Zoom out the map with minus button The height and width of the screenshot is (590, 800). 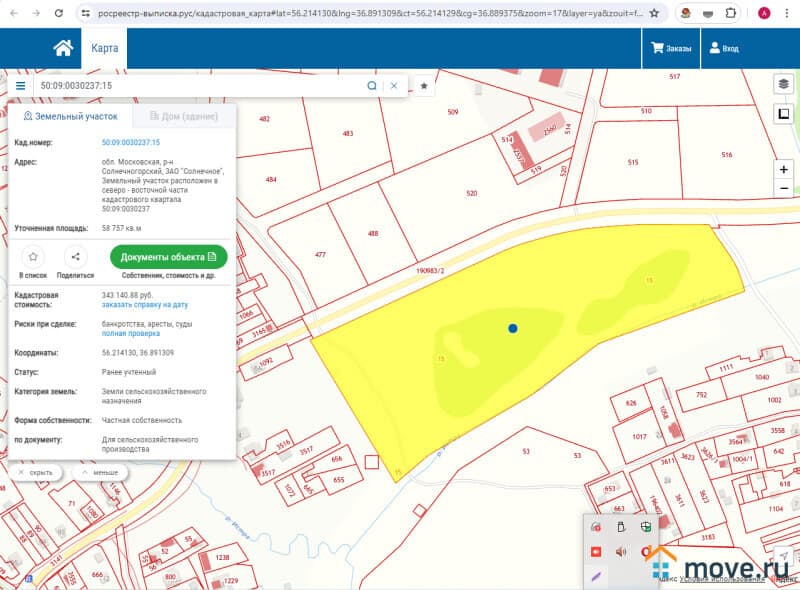click(x=784, y=188)
